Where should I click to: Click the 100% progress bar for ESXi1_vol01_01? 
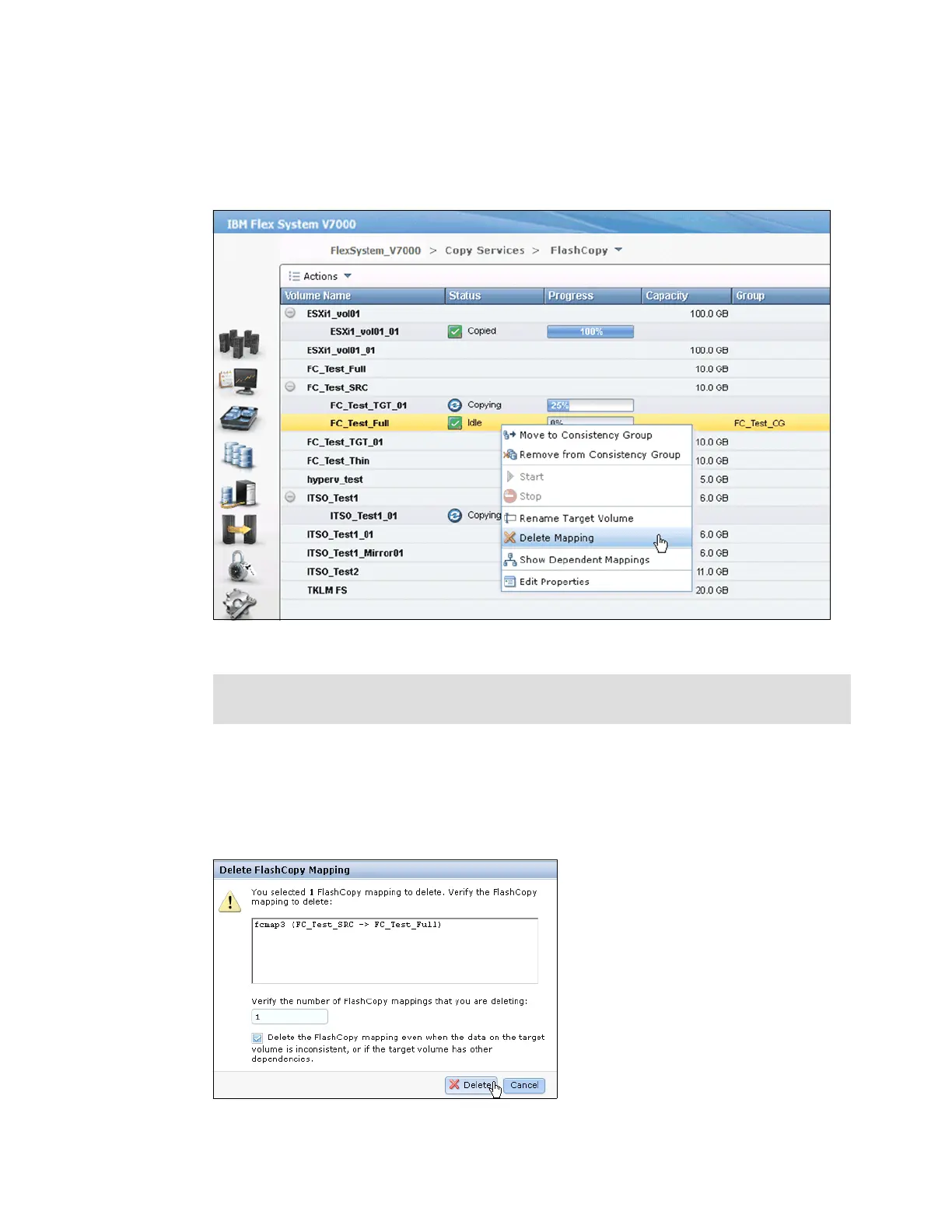click(x=590, y=332)
